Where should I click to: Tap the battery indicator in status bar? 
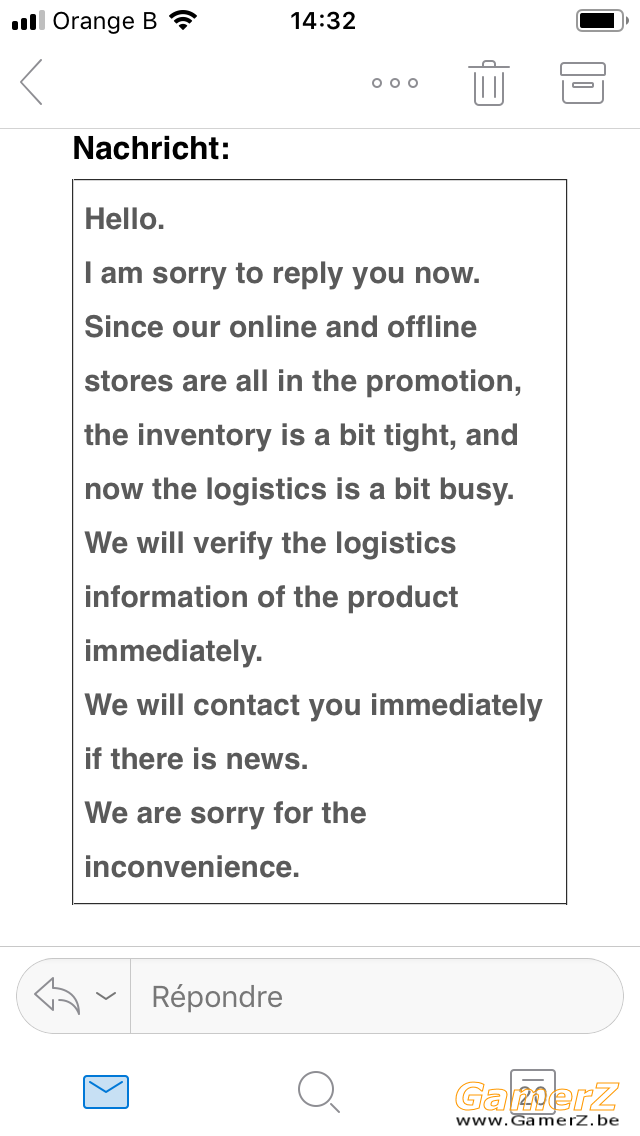602,21
